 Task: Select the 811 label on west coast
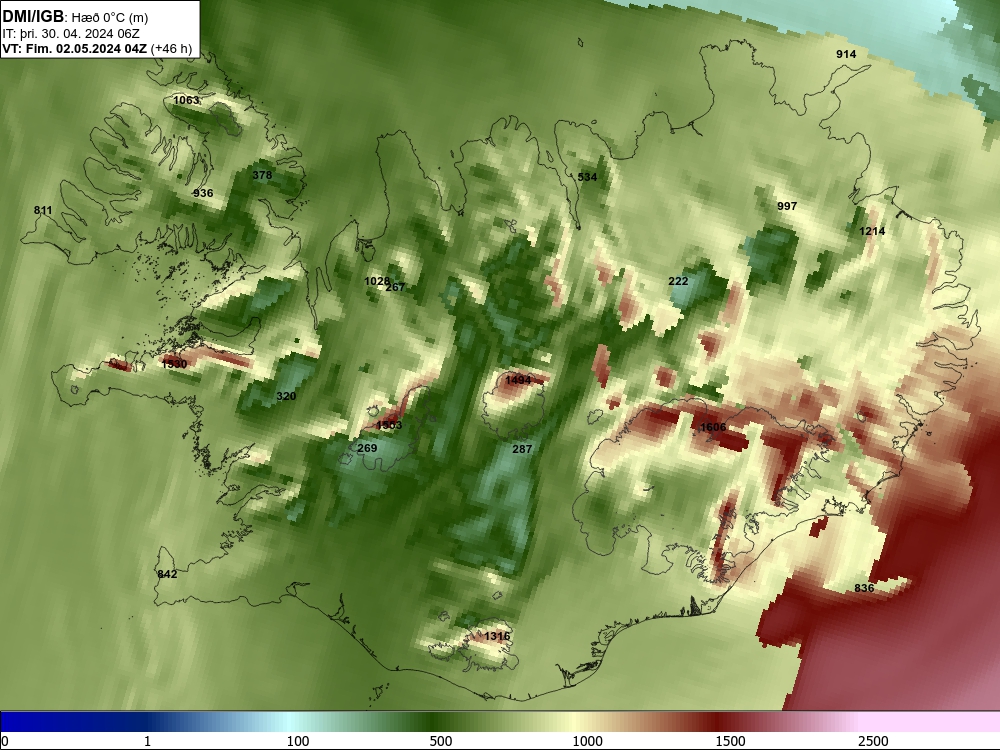click(x=43, y=210)
